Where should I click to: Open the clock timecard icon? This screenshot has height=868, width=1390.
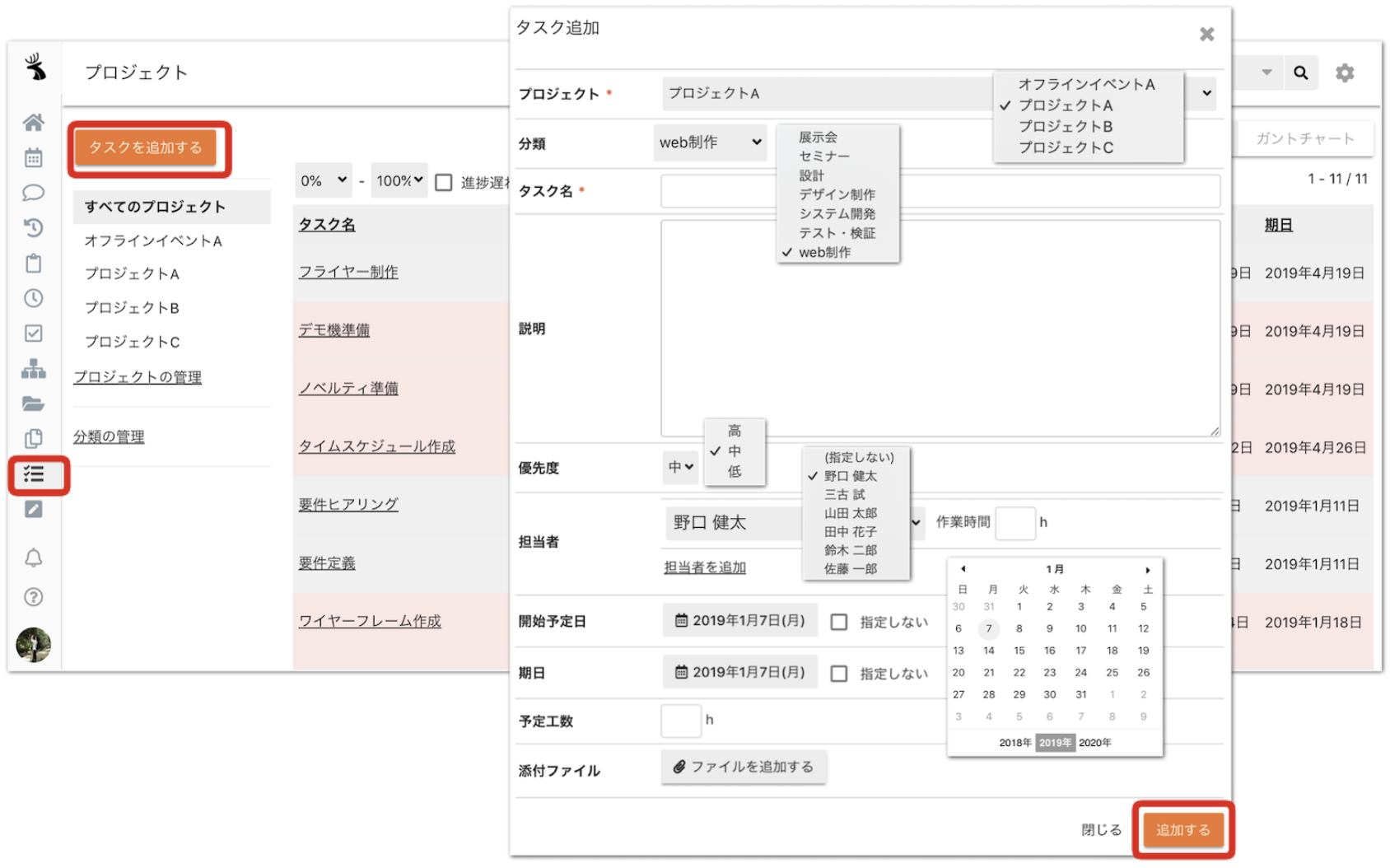tap(33, 298)
